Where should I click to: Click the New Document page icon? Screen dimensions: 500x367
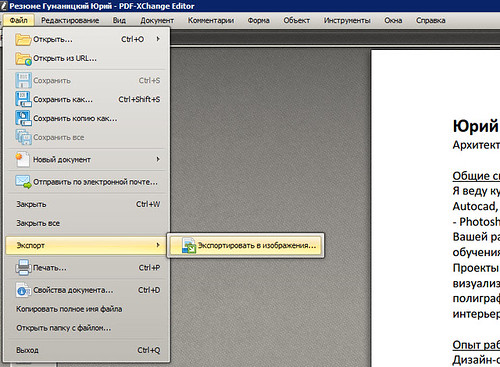pyautogui.click(x=23, y=159)
